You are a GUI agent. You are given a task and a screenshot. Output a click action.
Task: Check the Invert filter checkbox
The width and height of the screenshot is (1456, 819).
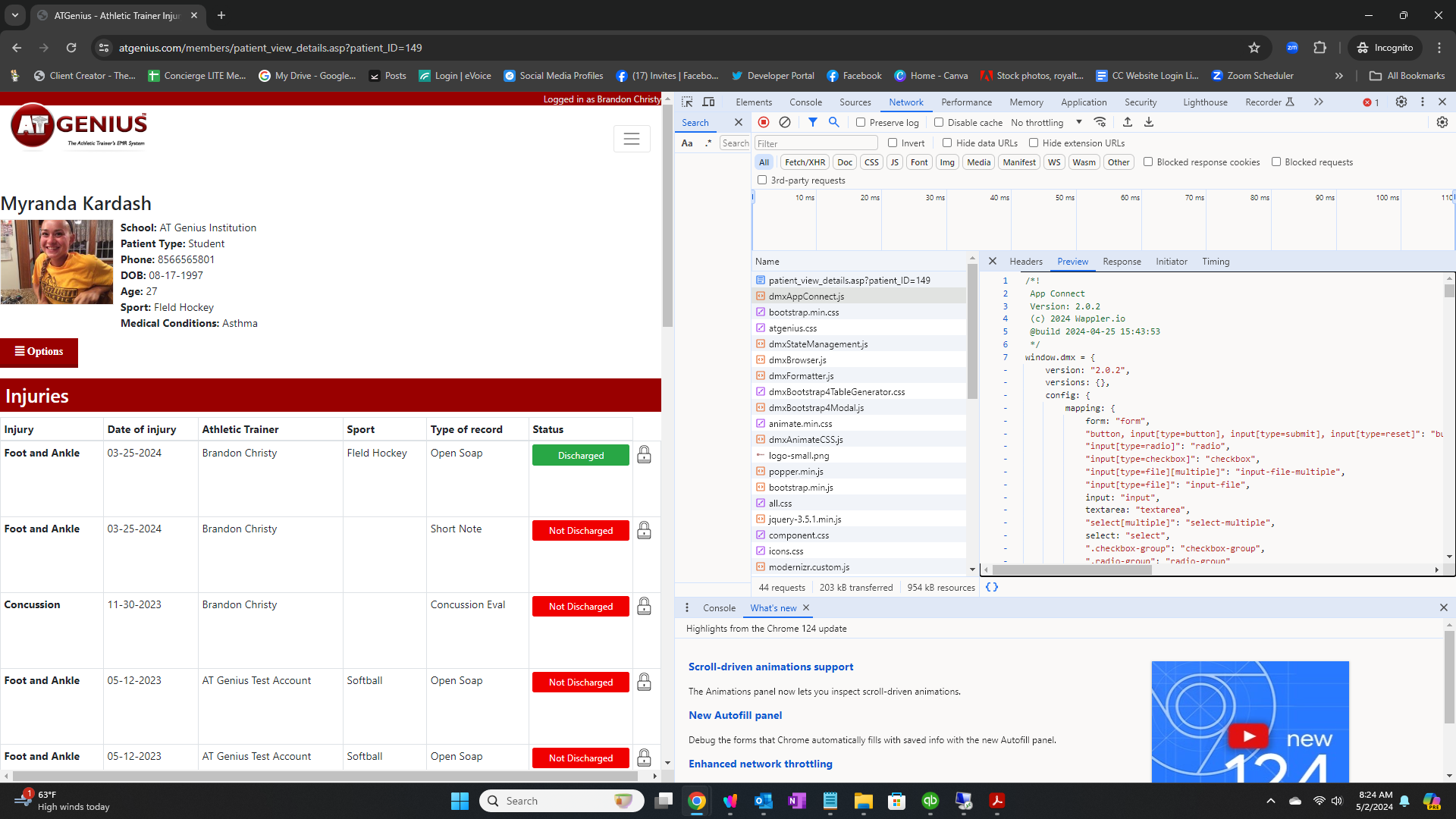[x=893, y=143]
